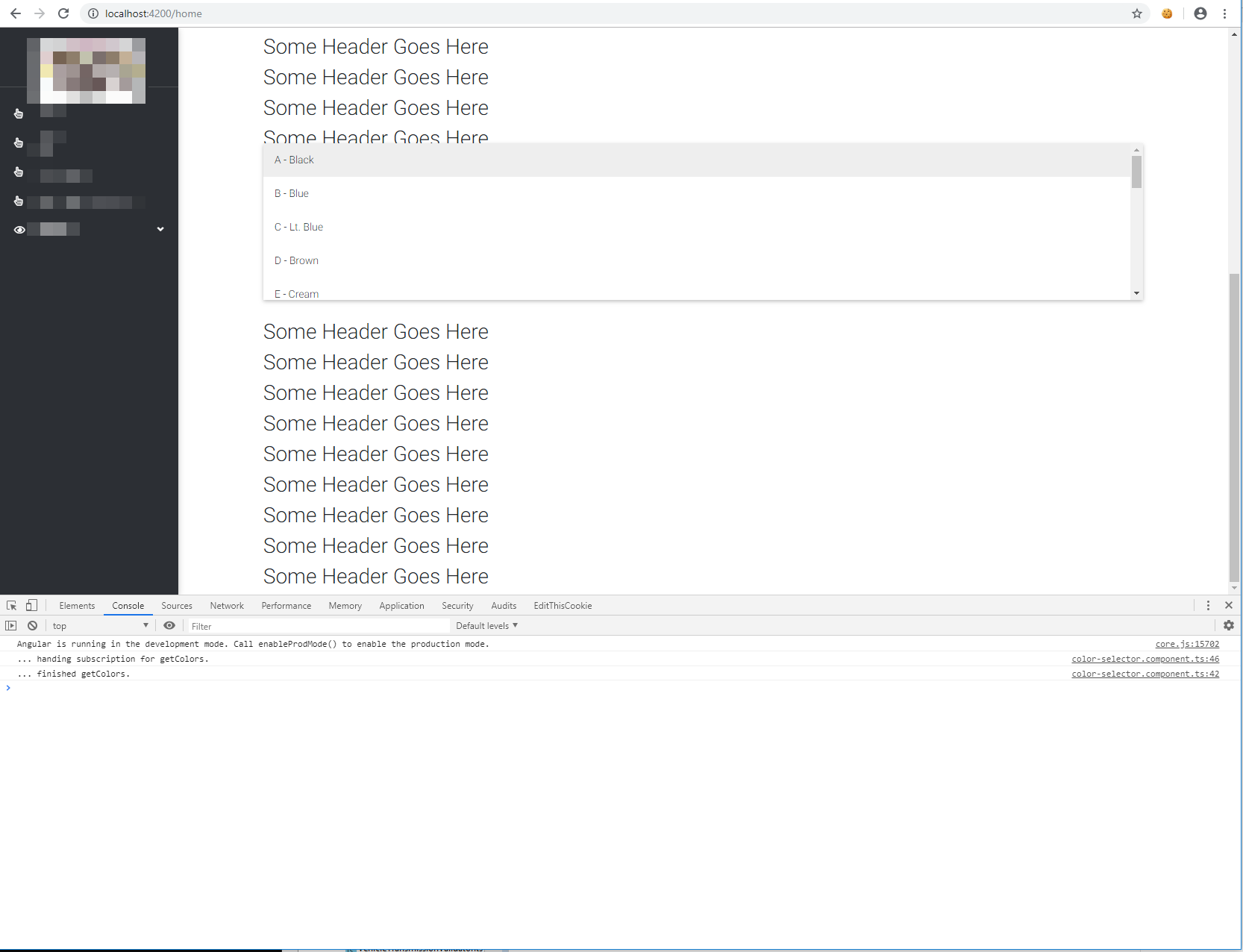This screenshot has height=952, width=1243.
Task: Open the EditThisCookie extension icon
Action: [1167, 13]
